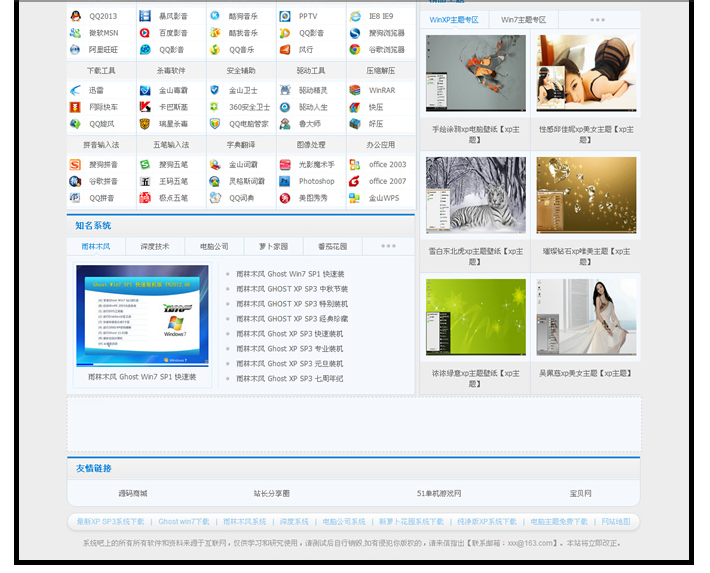This screenshot has width=710, height=573.
Task: Select the 电脑公司 system tab
Action: click(x=214, y=247)
